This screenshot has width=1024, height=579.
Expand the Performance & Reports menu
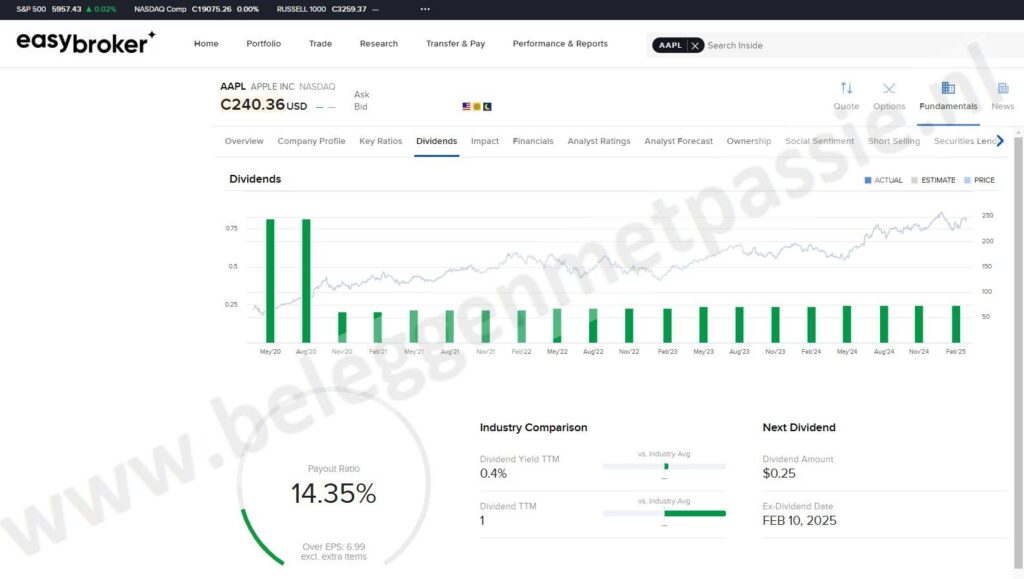pyautogui.click(x=560, y=44)
